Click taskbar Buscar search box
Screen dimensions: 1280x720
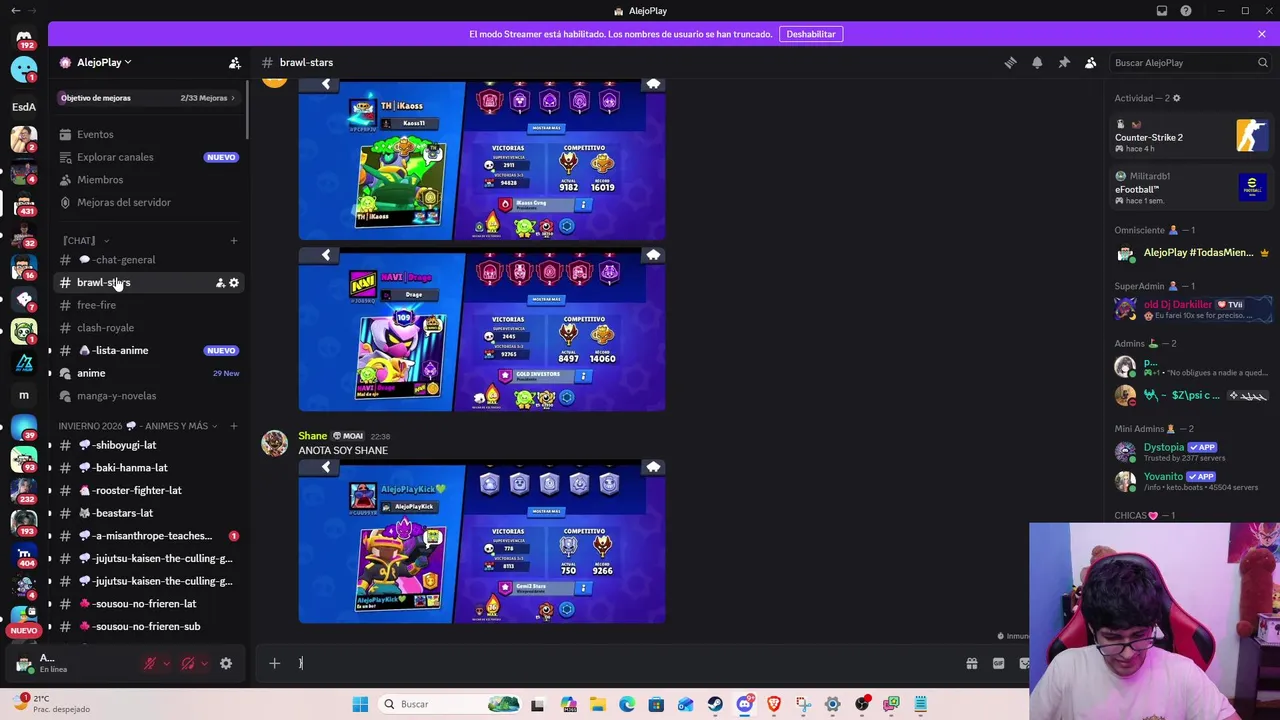[448, 704]
